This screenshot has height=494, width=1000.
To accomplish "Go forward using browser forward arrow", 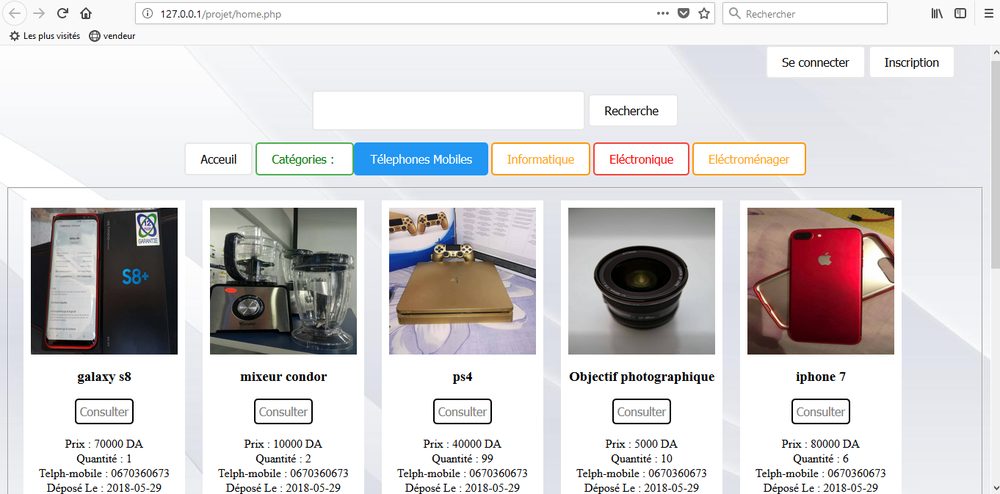I will click(x=39, y=13).
